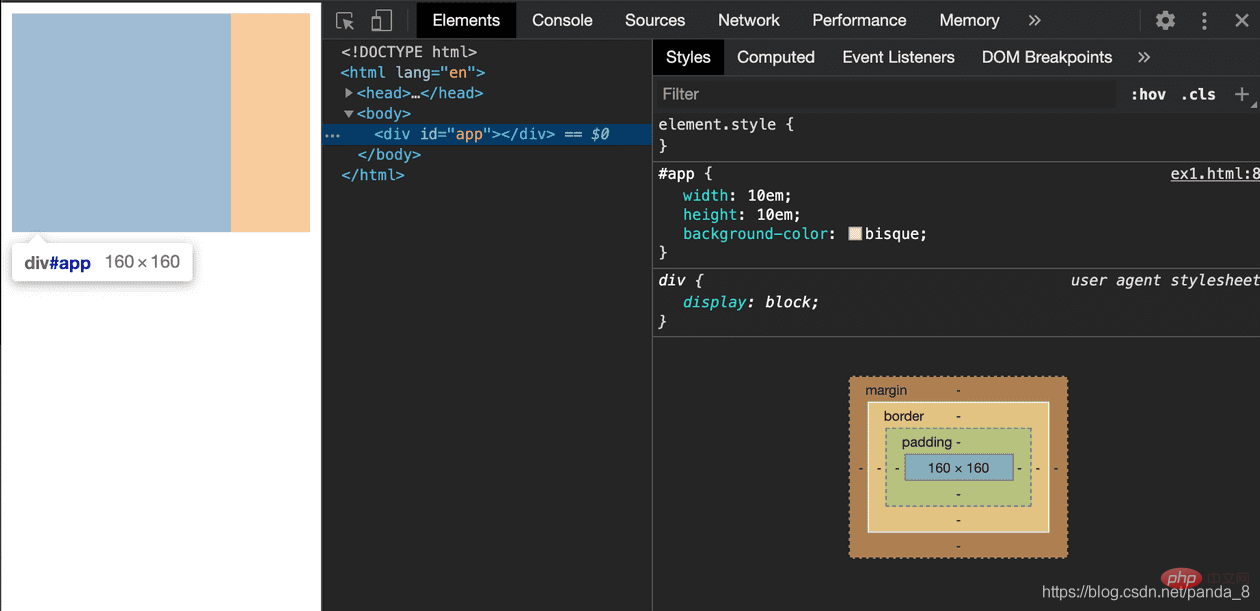The width and height of the screenshot is (1260, 611).
Task: Click the #app selector text
Action: (678, 174)
